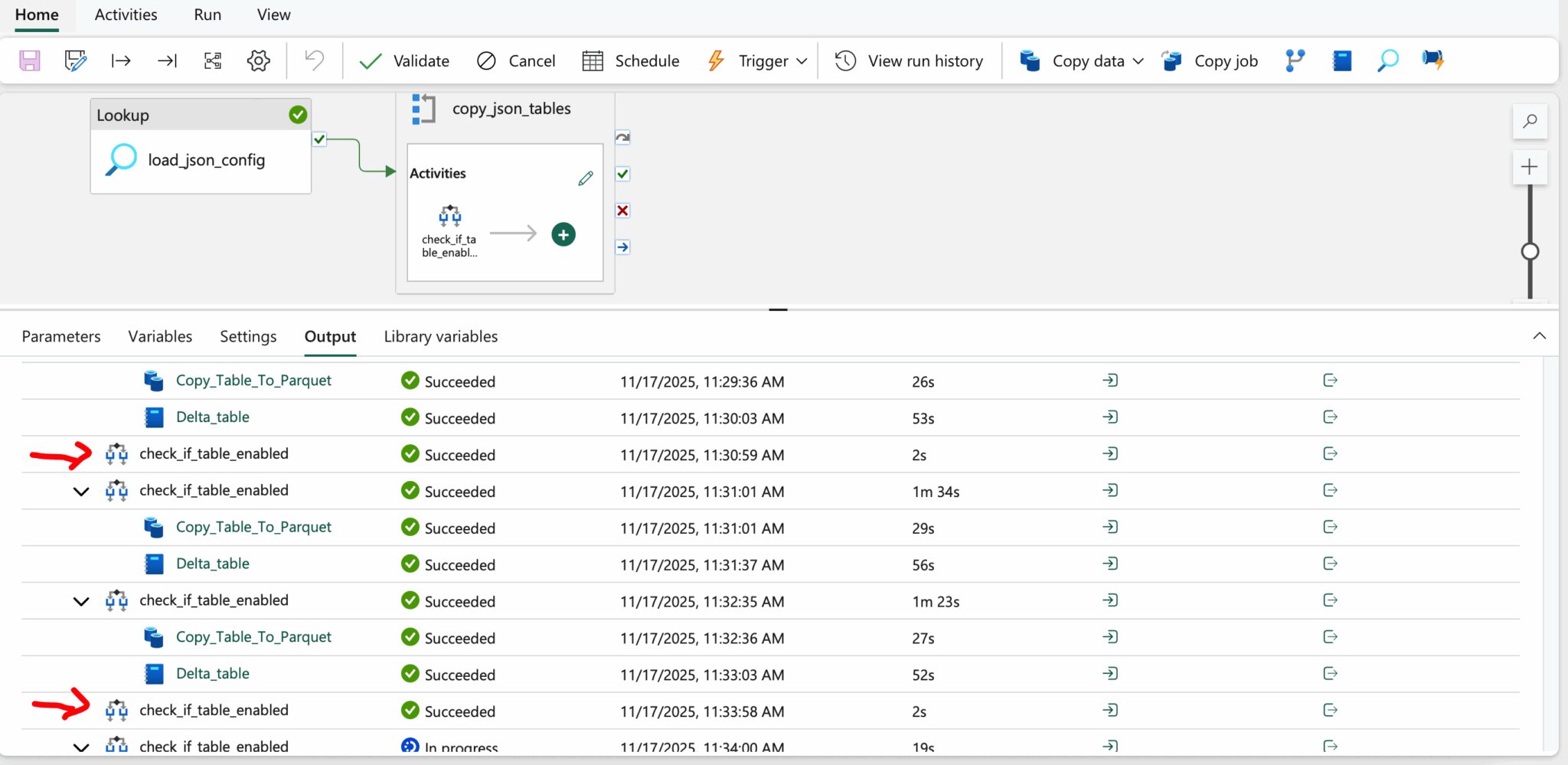The height and width of the screenshot is (765, 1568).
Task: Switch to the Run ribbon tab
Action: tap(207, 15)
